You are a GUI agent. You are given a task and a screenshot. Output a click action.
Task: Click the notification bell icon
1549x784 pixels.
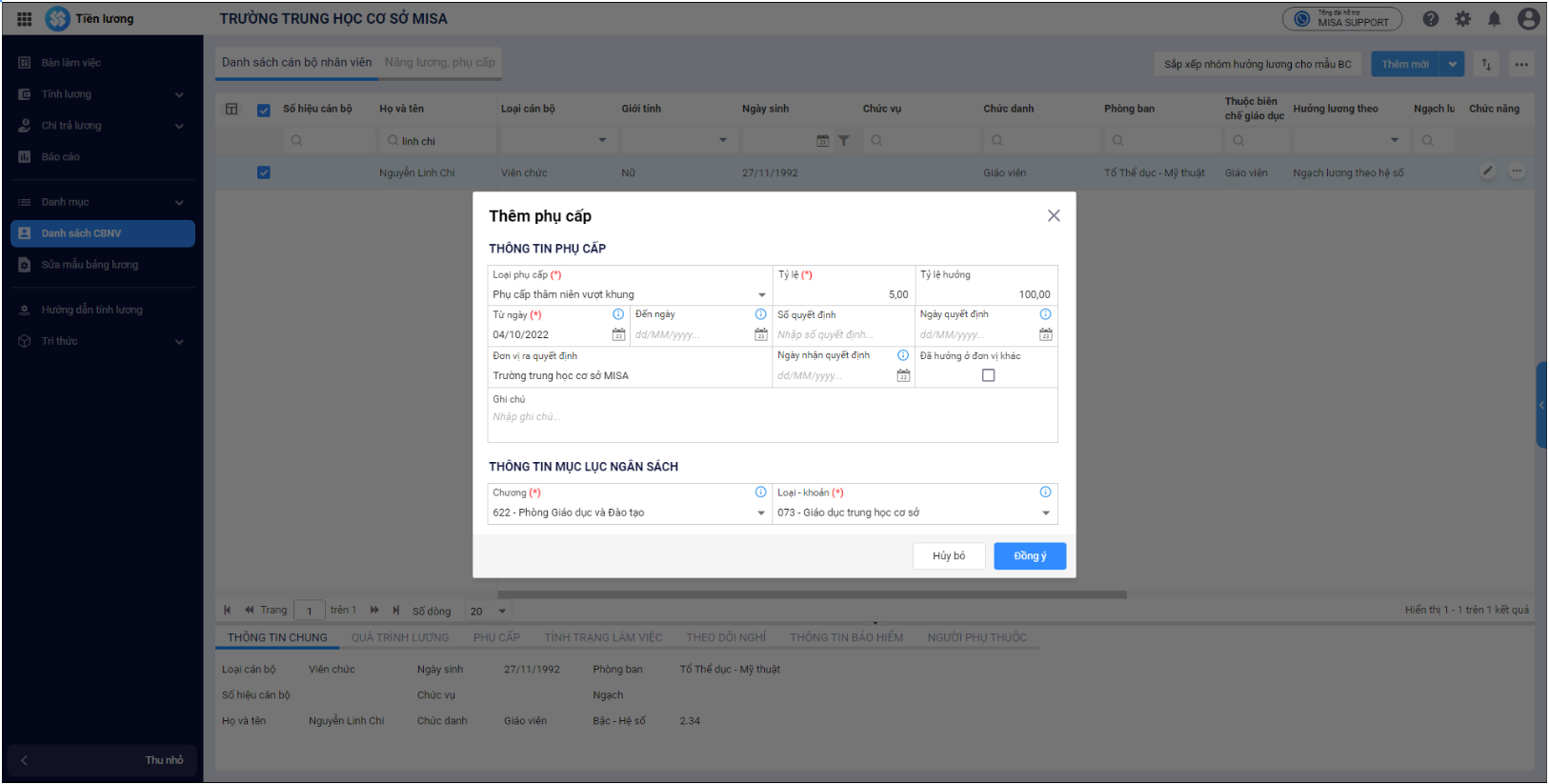coord(1494,19)
